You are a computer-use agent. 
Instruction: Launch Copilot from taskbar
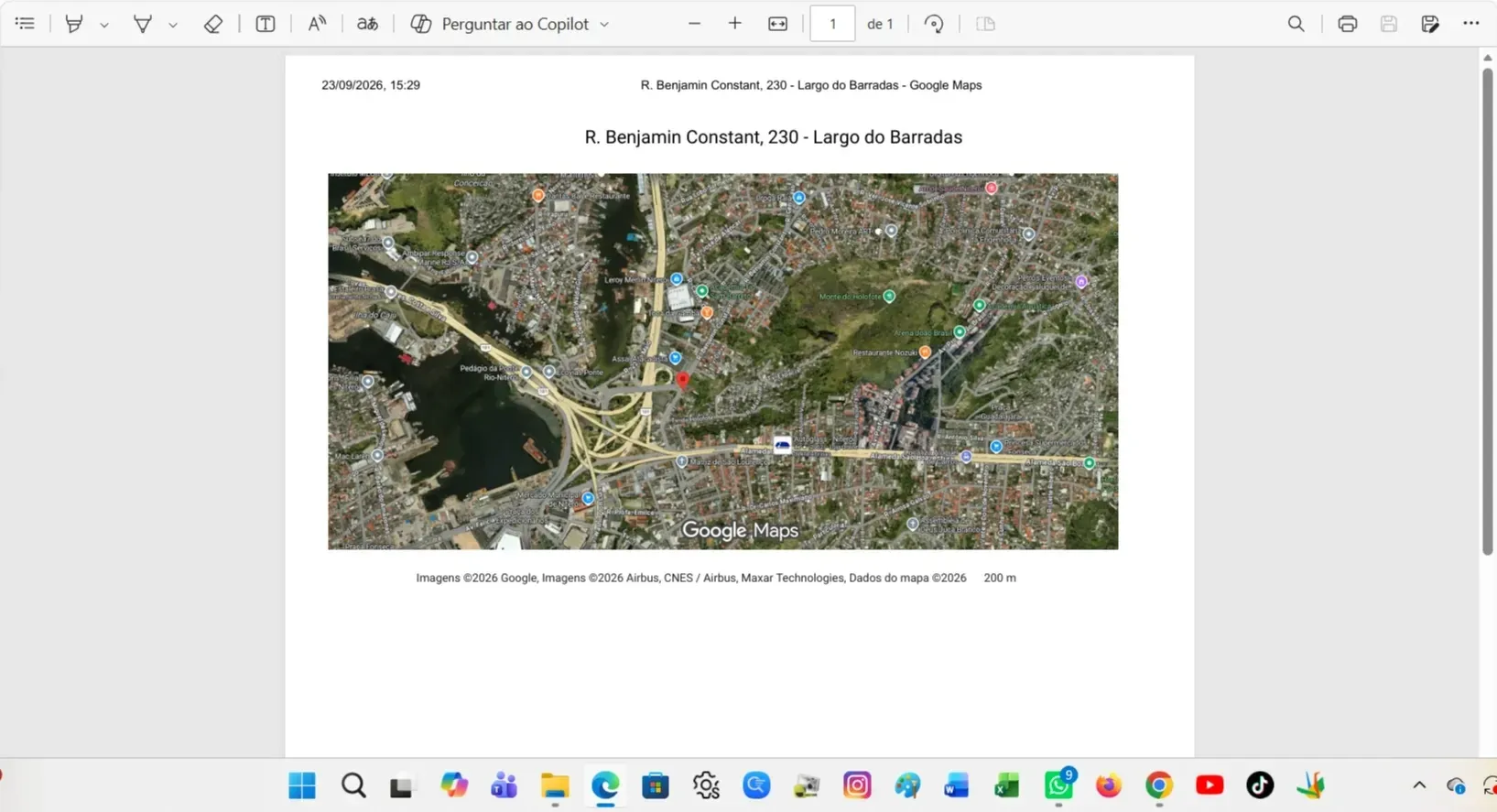pos(454,785)
